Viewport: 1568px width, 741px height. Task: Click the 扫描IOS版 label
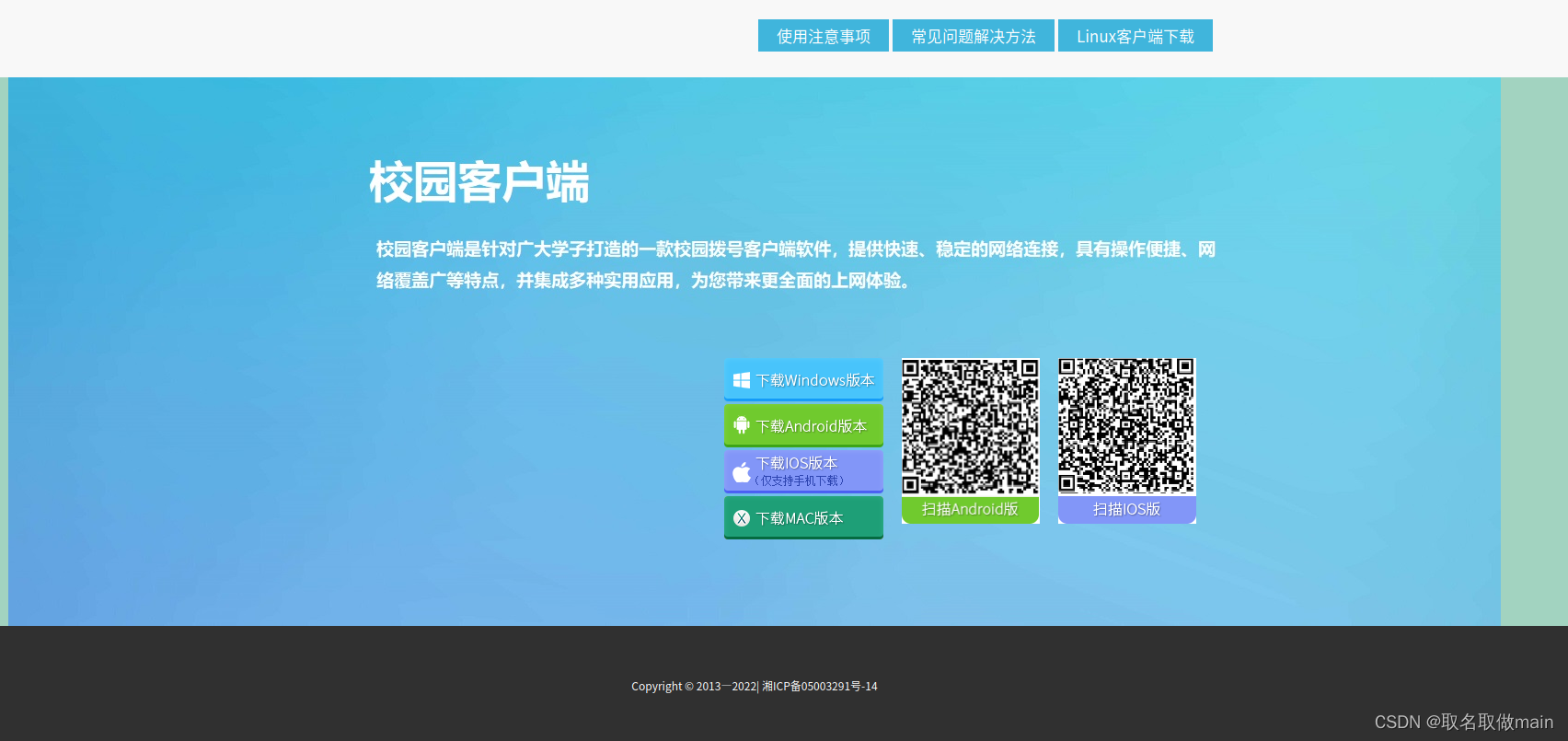(x=1127, y=509)
